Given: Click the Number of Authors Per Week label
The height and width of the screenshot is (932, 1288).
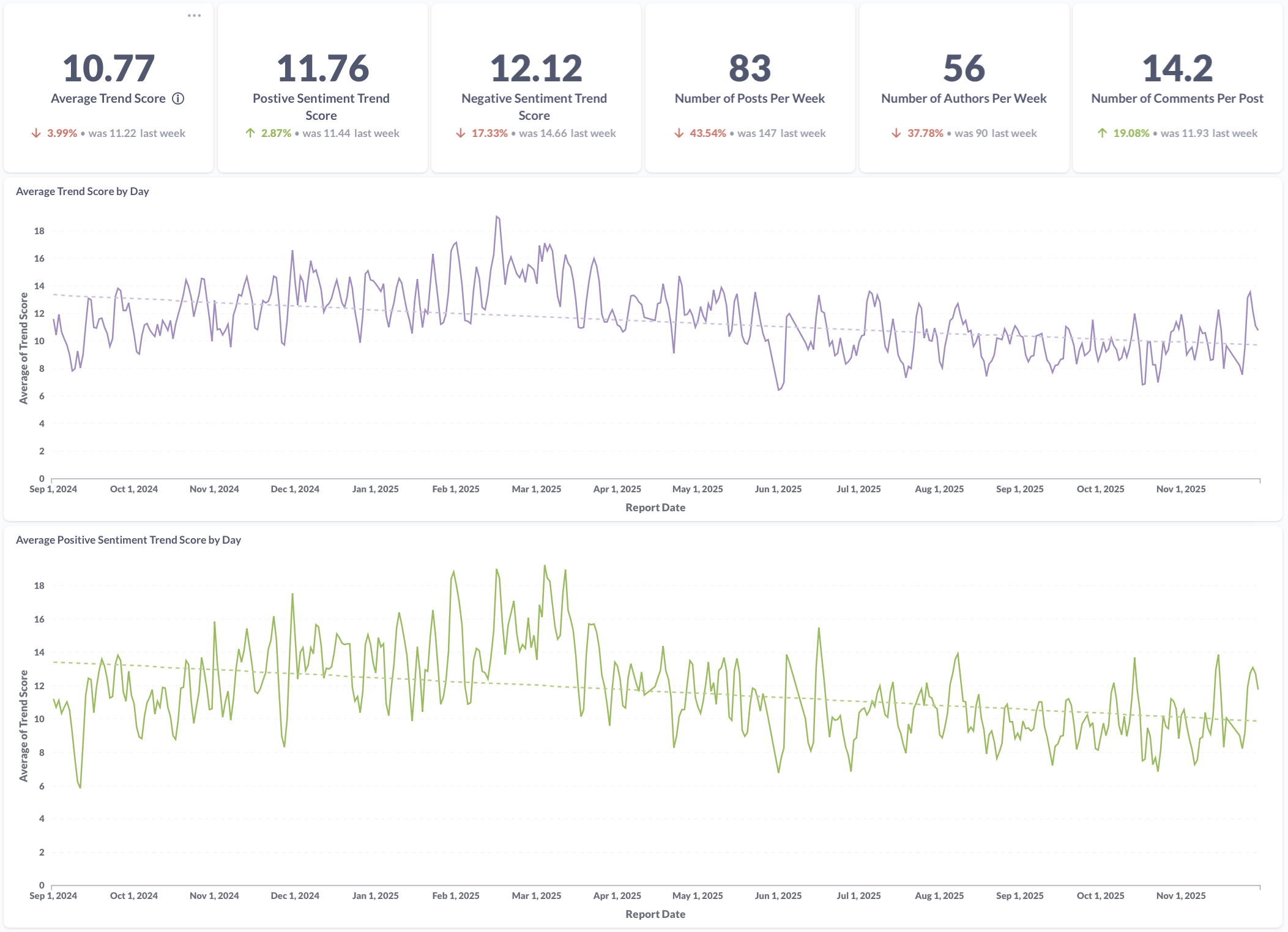Looking at the screenshot, I should tap(964, 98).
